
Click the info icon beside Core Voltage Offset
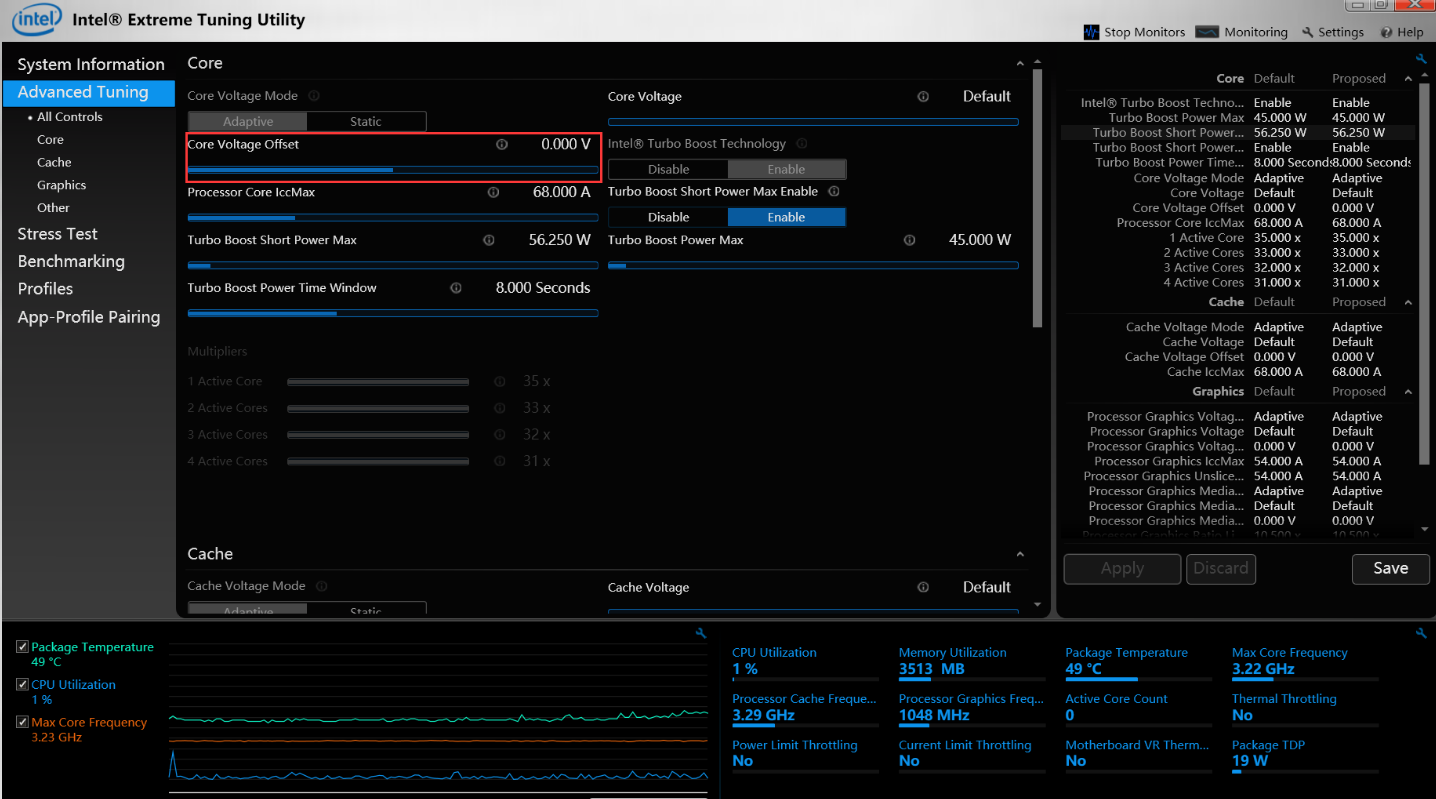(x=502, y=145)
